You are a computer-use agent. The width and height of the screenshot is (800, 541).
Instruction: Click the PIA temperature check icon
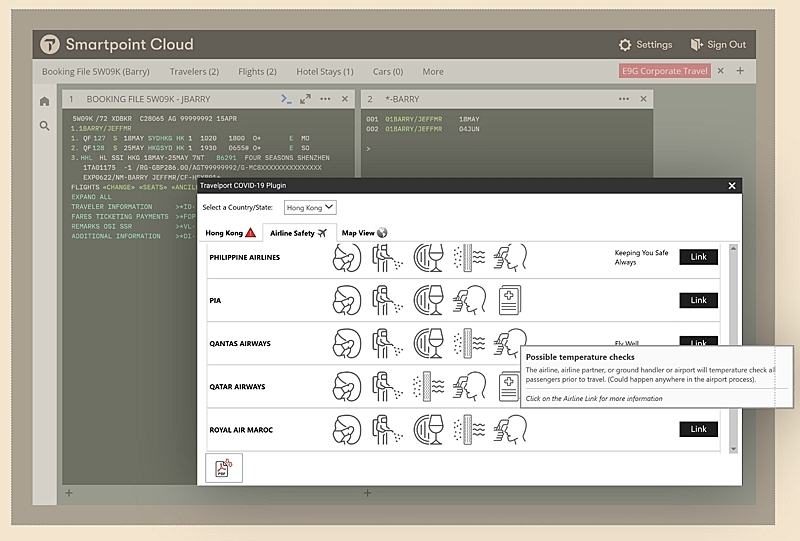click(x=469, y=300)
